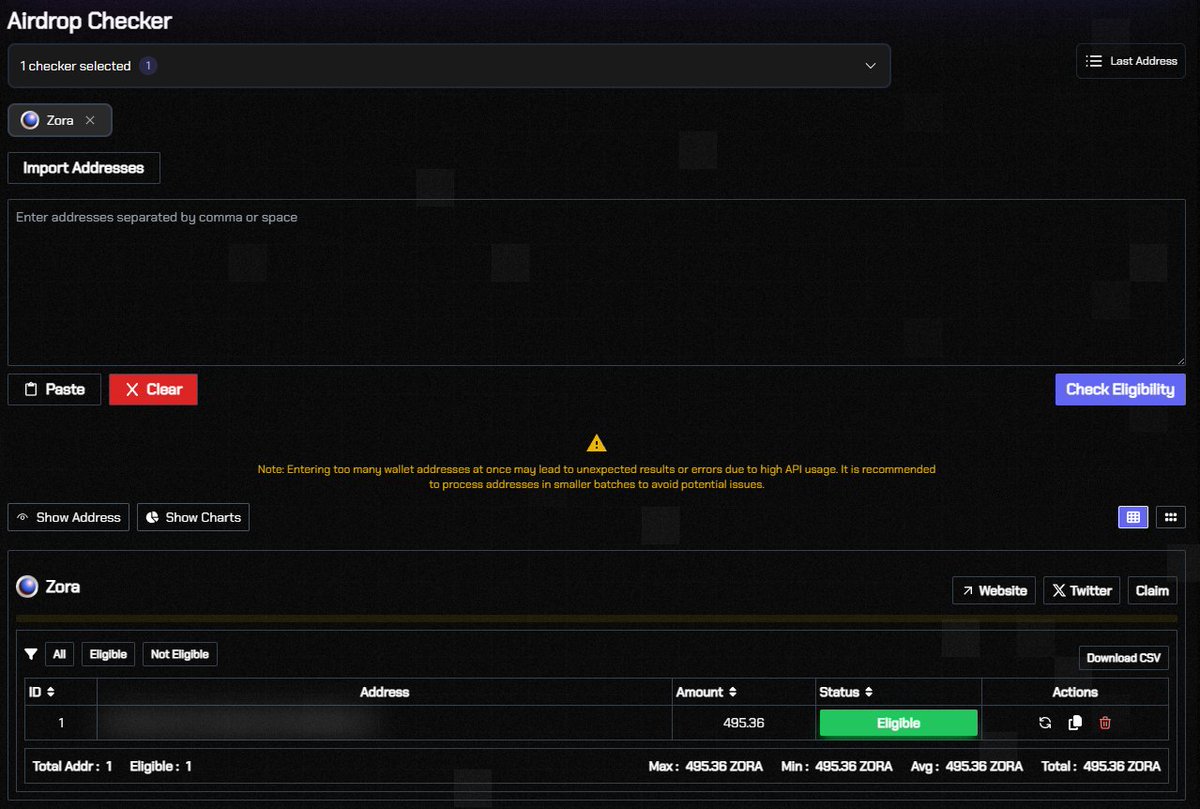Open the checker selection dropdown

(449, 66)
